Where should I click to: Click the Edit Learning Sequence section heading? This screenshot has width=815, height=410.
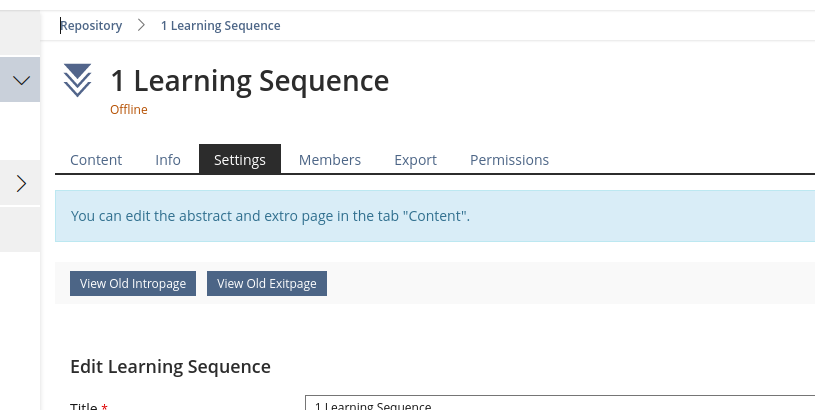point(170,366)
